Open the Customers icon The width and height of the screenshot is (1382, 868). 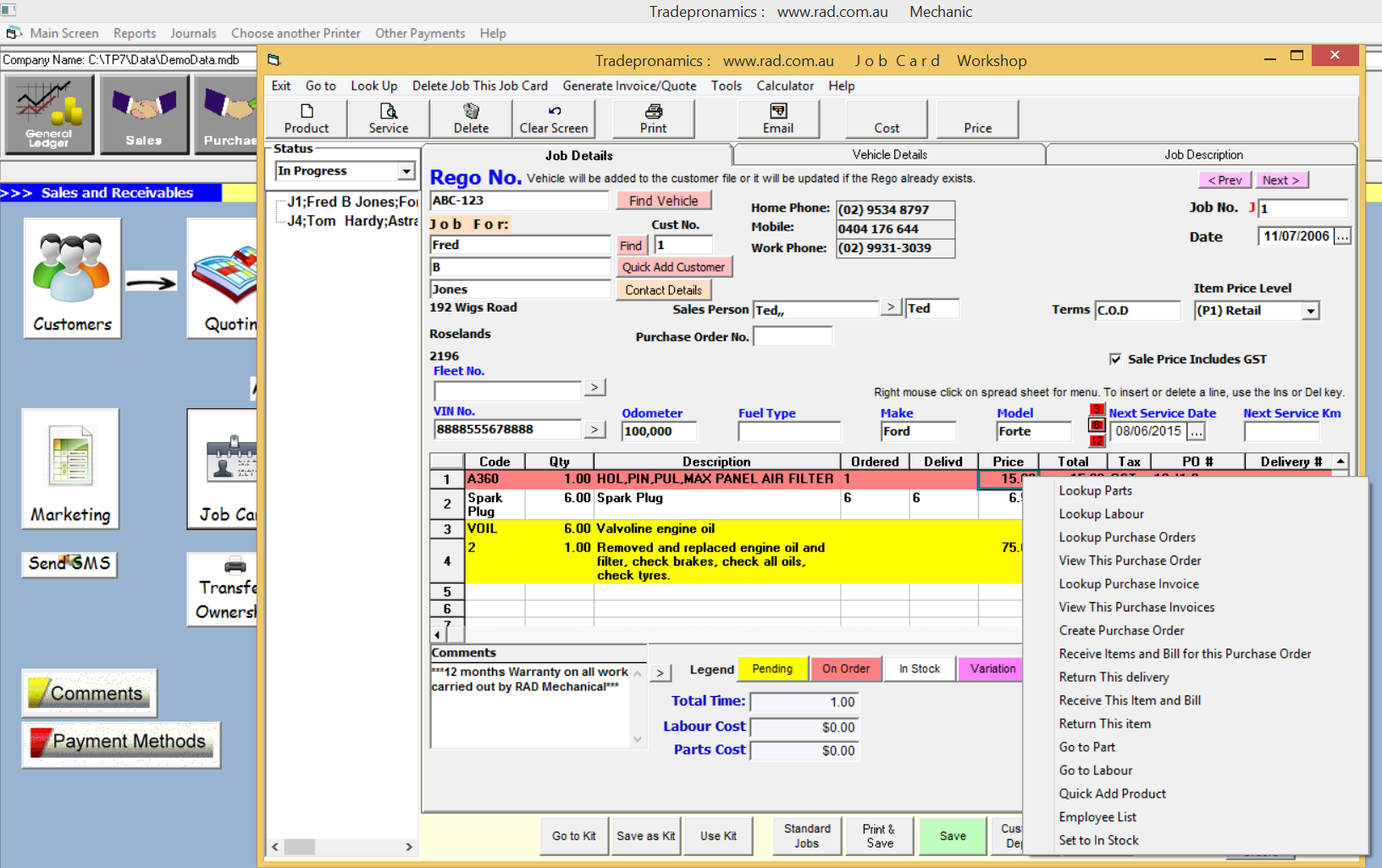pyautogui.click(x=72, y=278)
